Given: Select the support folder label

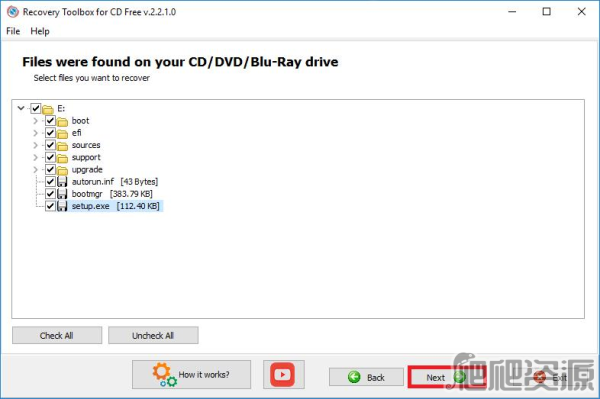Looking at the screenshot, I should (86, 157).
